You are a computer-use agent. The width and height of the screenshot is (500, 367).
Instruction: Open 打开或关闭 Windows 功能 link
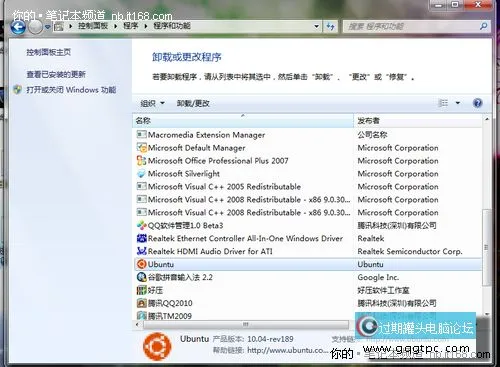[71, 90]
